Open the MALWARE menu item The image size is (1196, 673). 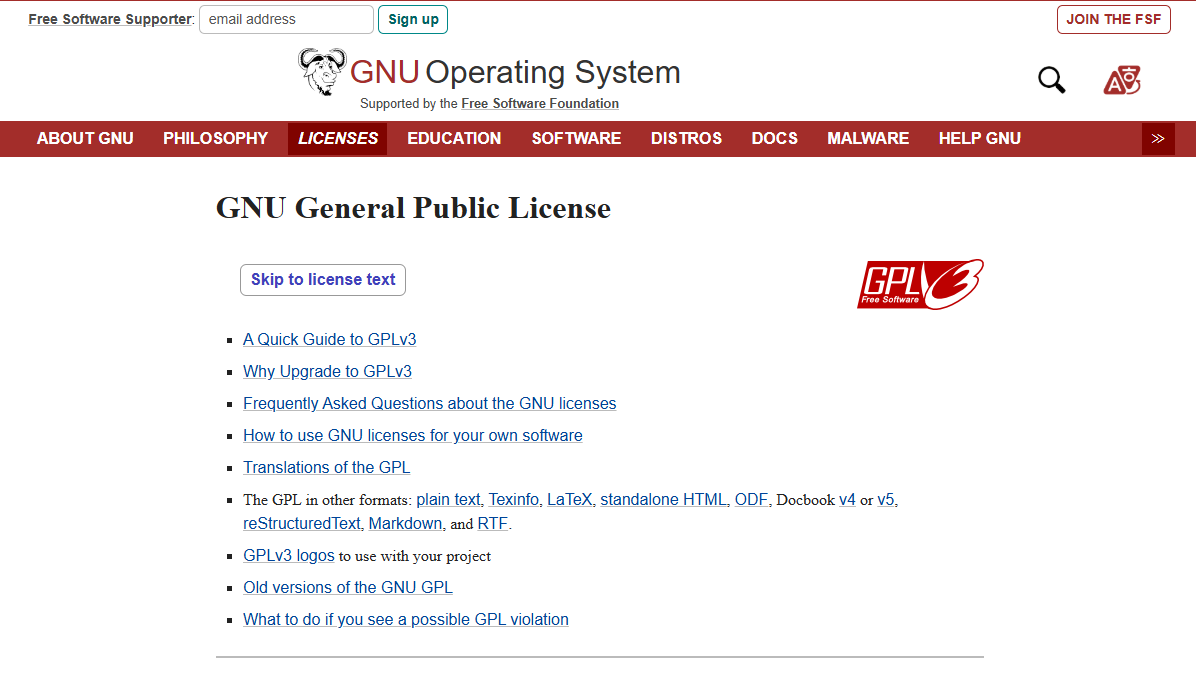pos(868,139)
